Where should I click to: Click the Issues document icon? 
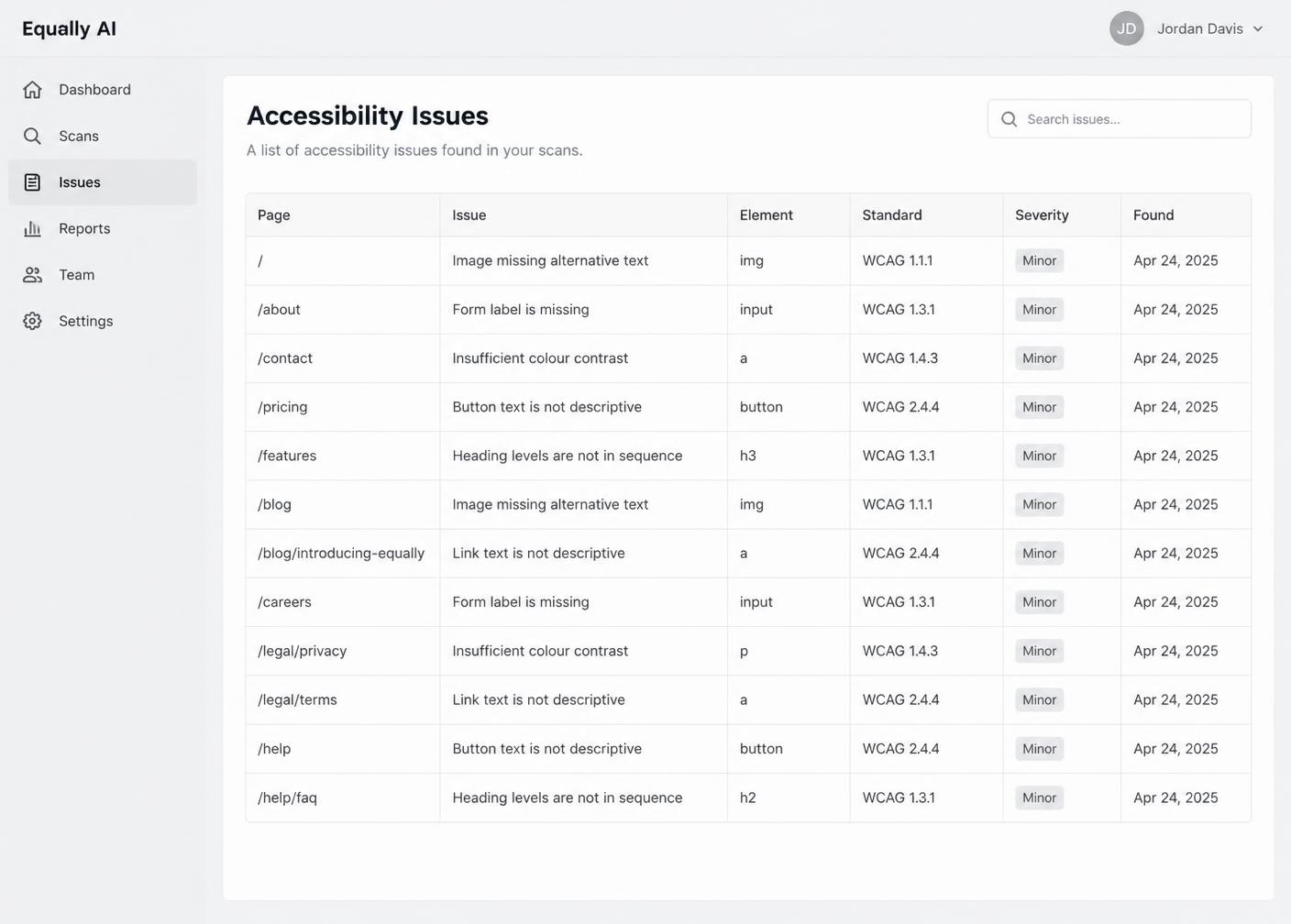[32, 182]
